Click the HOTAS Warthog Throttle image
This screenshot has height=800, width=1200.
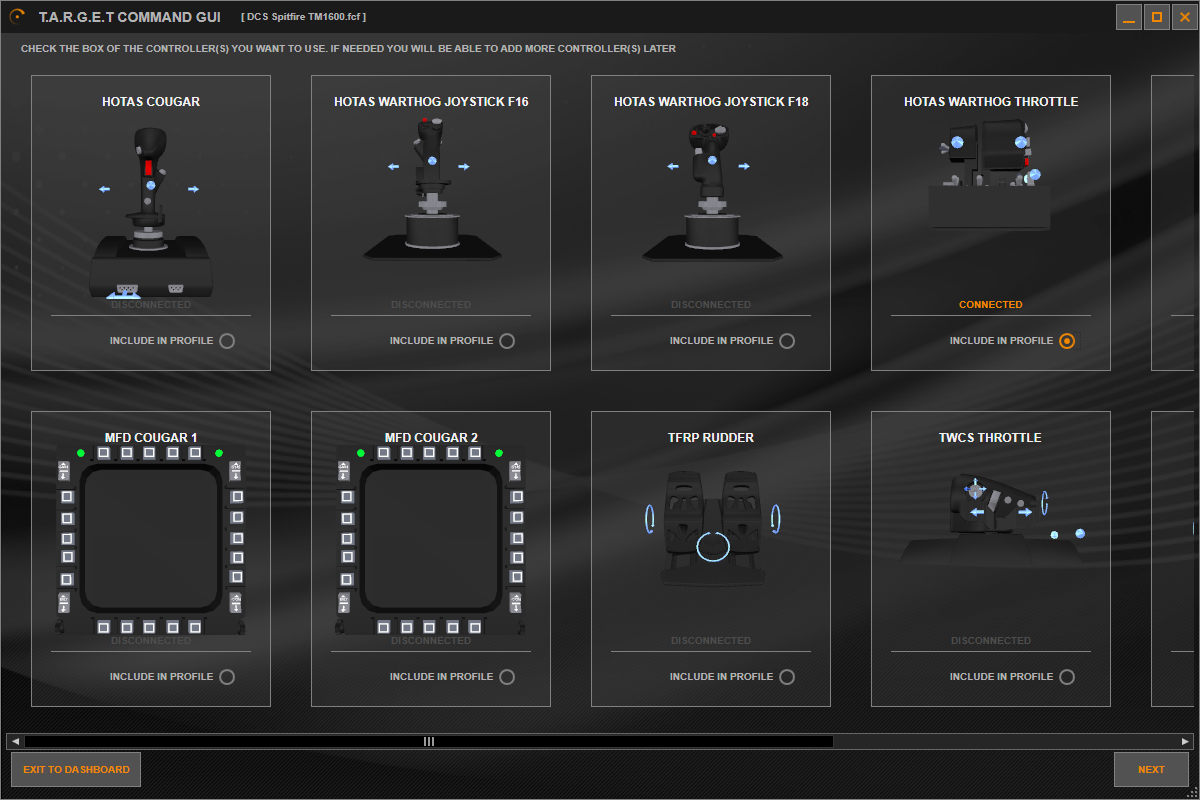990,175
